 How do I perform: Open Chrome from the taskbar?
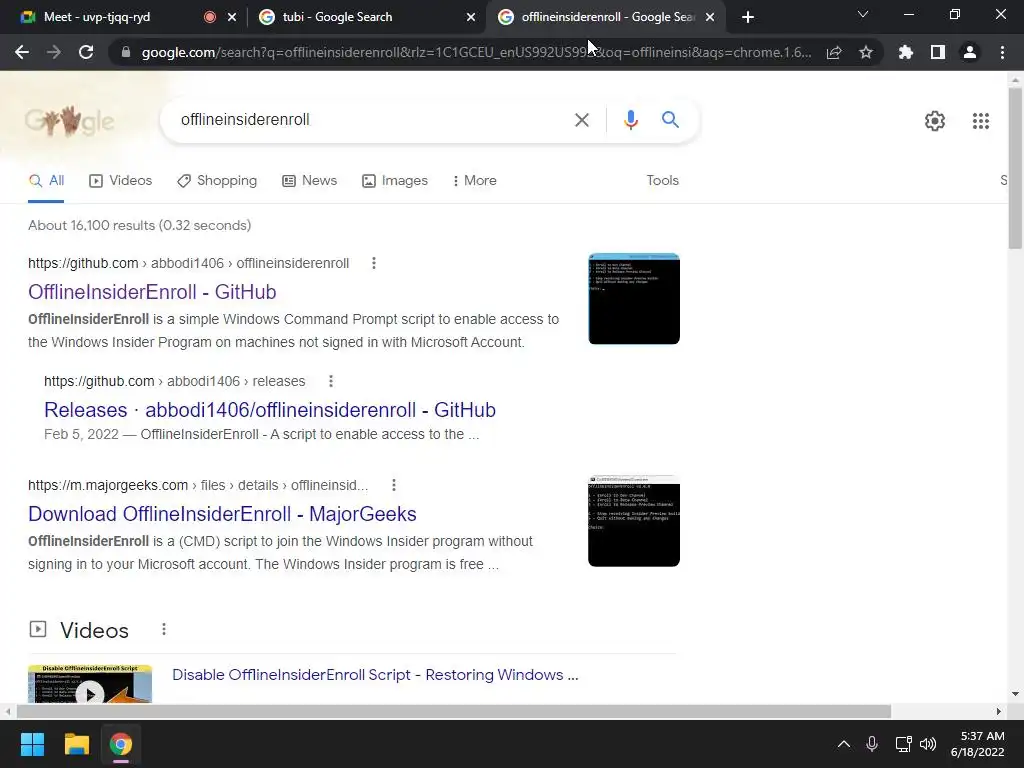coord(121,744)
